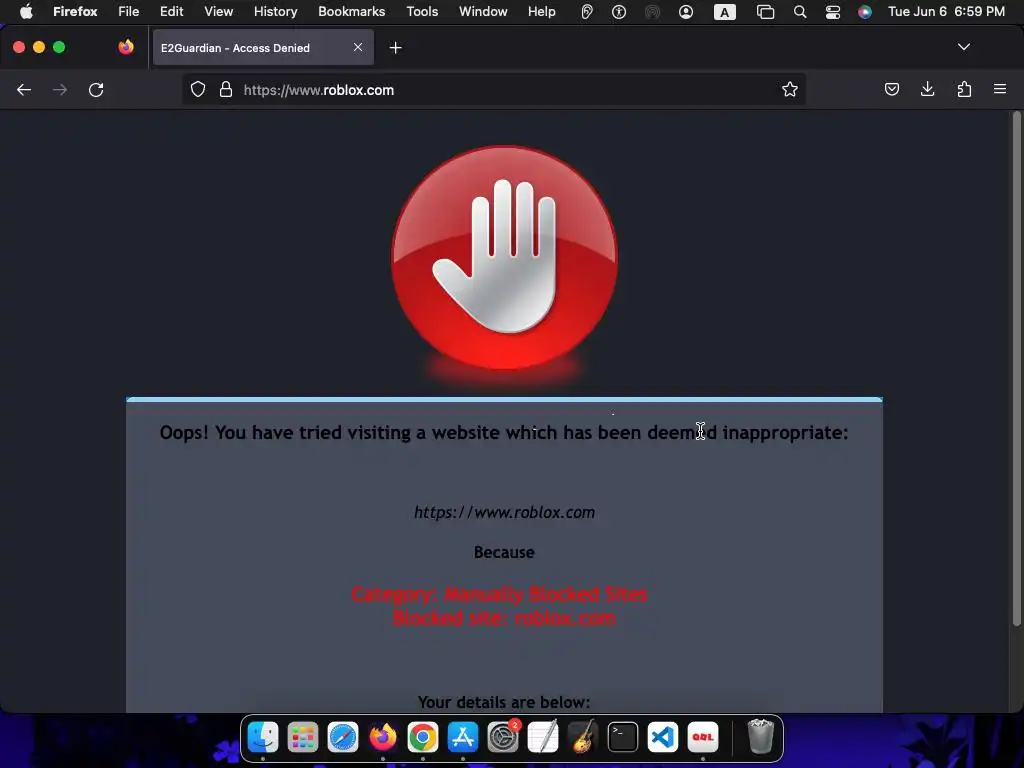Image resolution: width=1024 pixels, height=768 pixels.
Task: Open the Firefox extensions panel
Action: click(964, 89)
